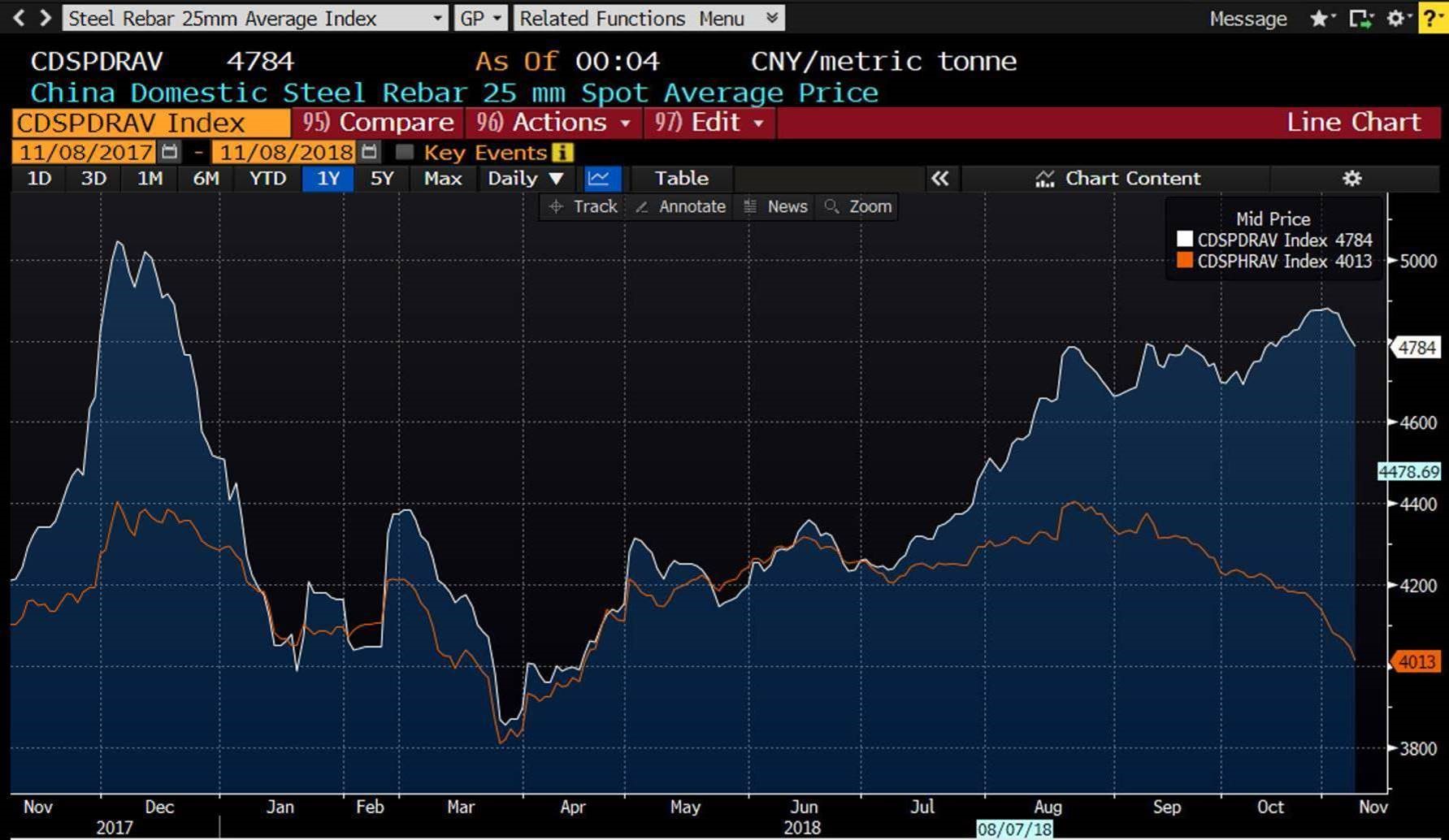Go back using the left arrow
The height and width of the screenshot is (840, 1449).
click(19, 18)
